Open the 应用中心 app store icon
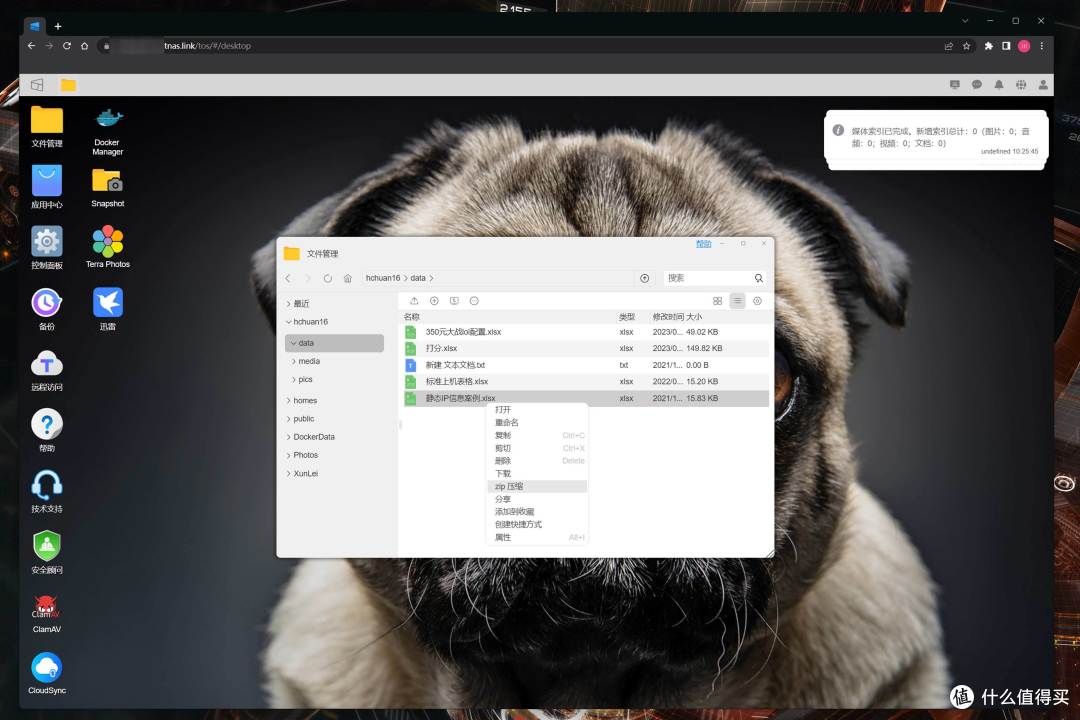This screenshot has width=1080, height=720. click(x=47, y=187)
